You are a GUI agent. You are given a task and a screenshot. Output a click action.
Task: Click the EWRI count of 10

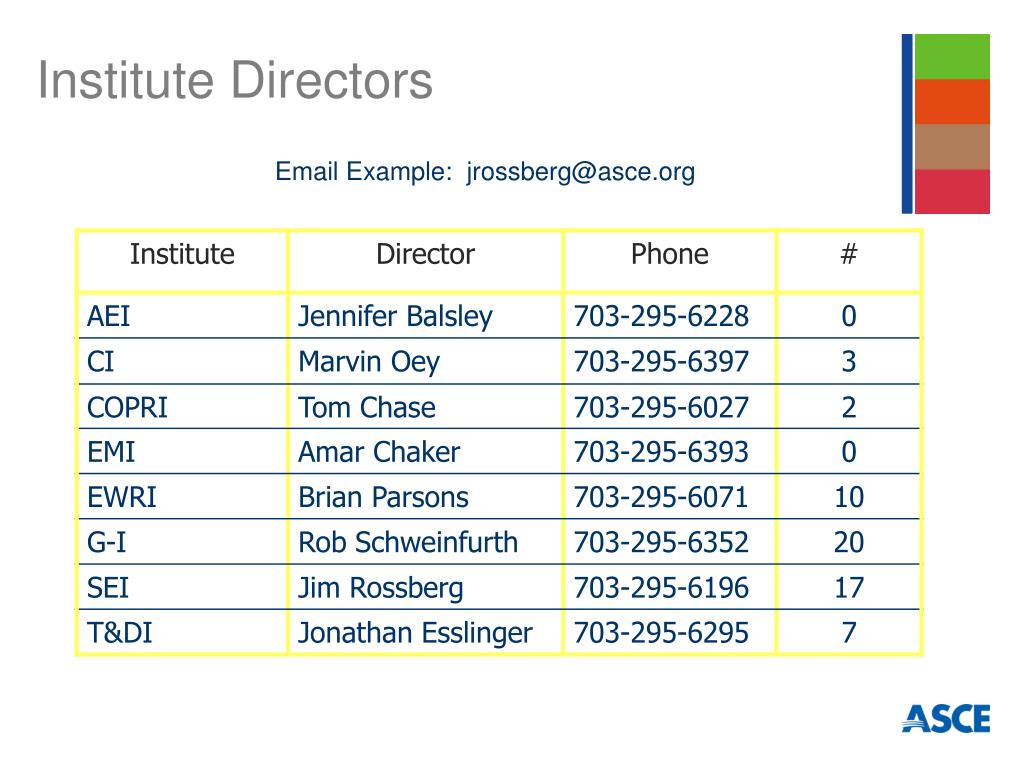(x=849, y=498)
